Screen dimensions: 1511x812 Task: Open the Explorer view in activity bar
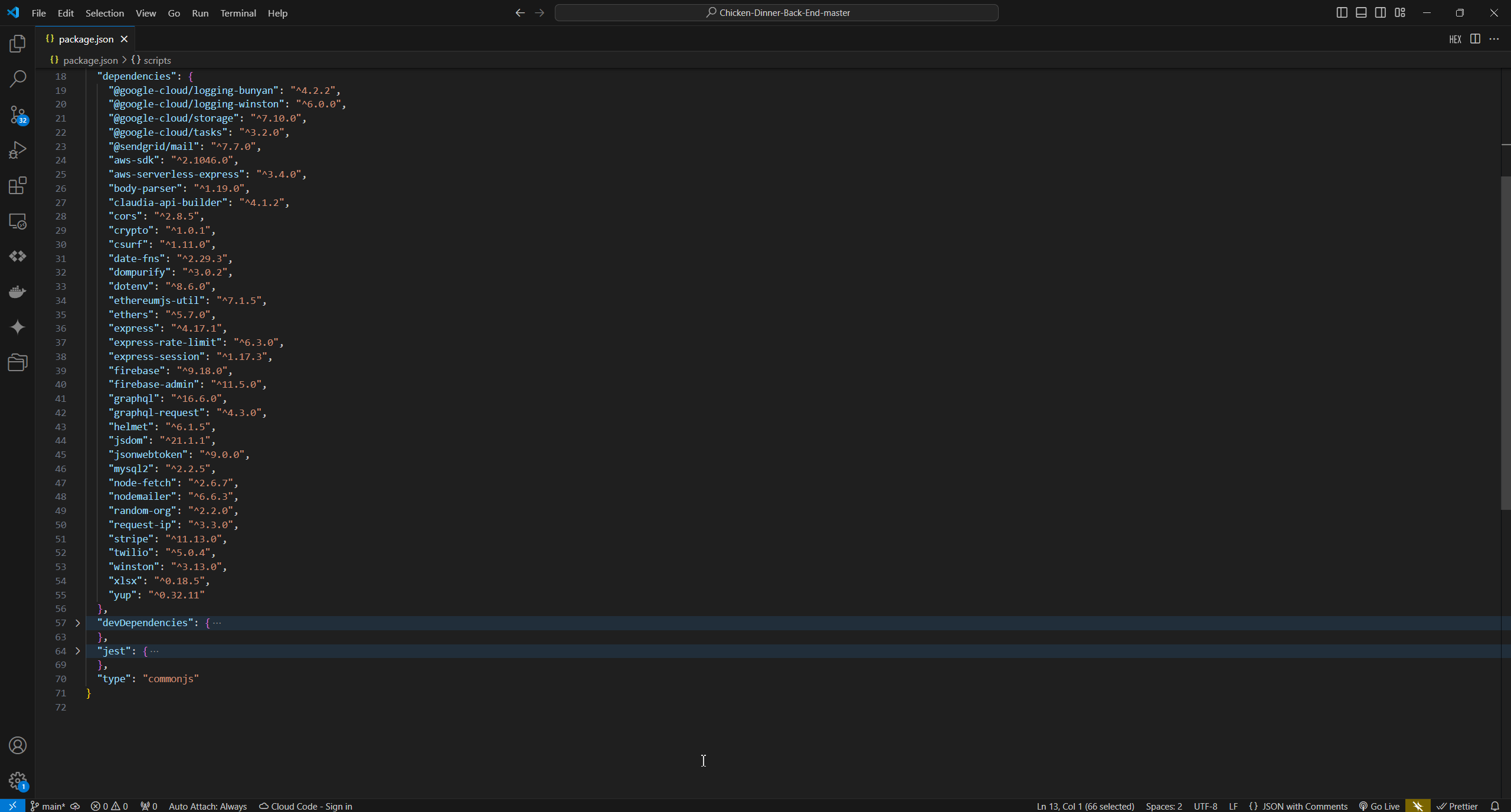pyautogui.click(x=18, y=44)
